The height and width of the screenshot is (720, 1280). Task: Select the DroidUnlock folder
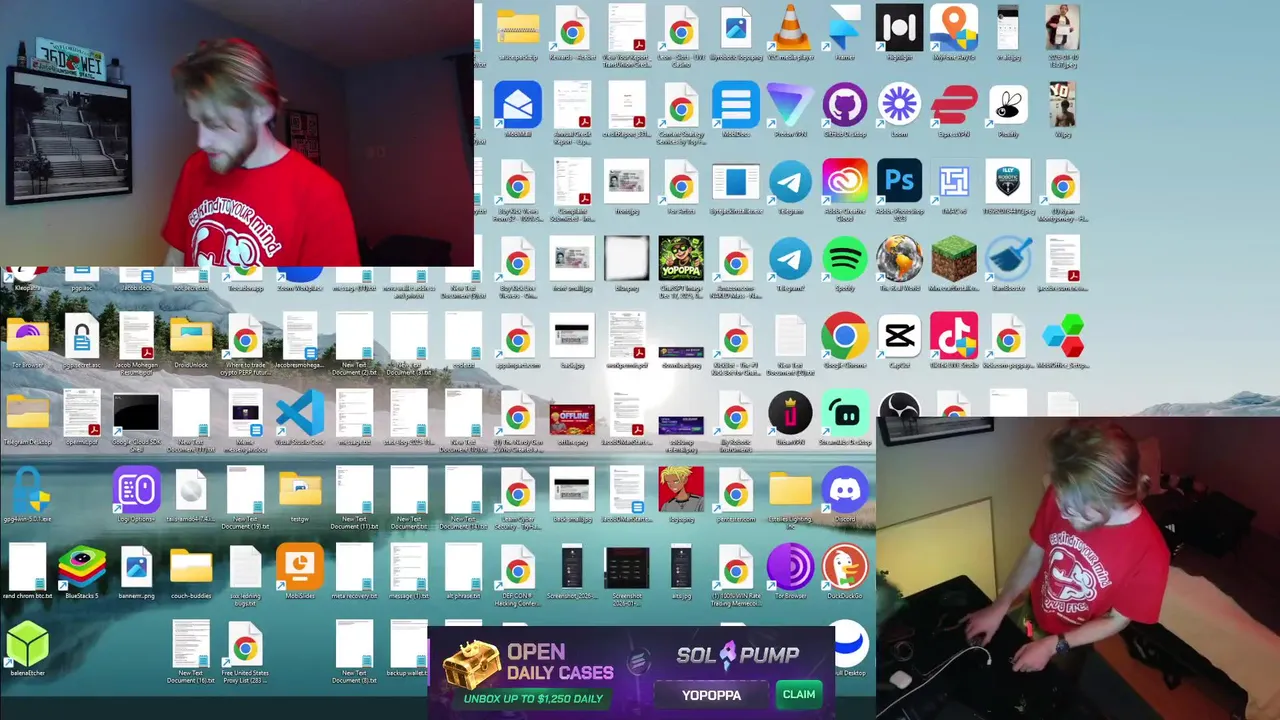point(191,337)
